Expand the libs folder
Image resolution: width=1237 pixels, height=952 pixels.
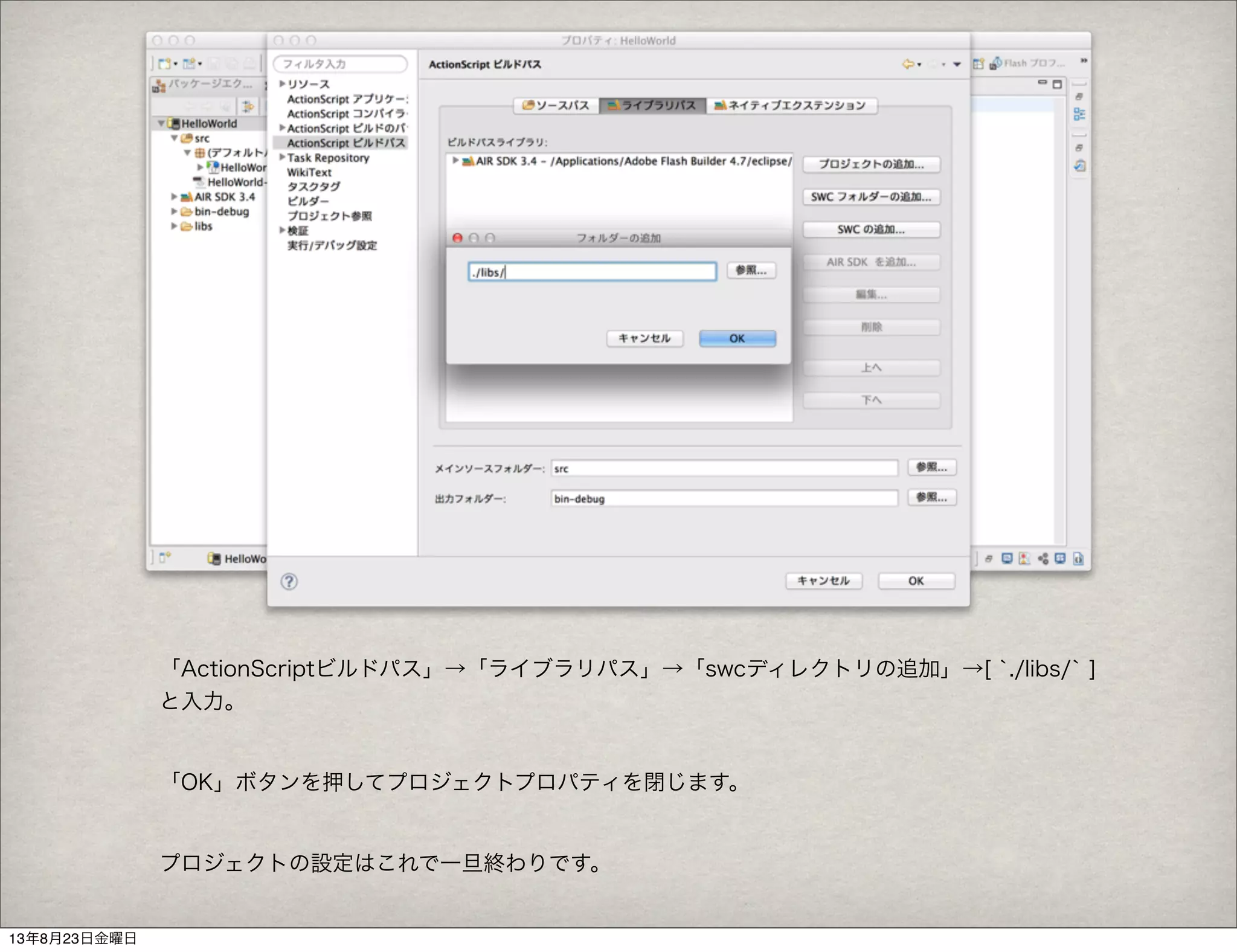(174, 226)
